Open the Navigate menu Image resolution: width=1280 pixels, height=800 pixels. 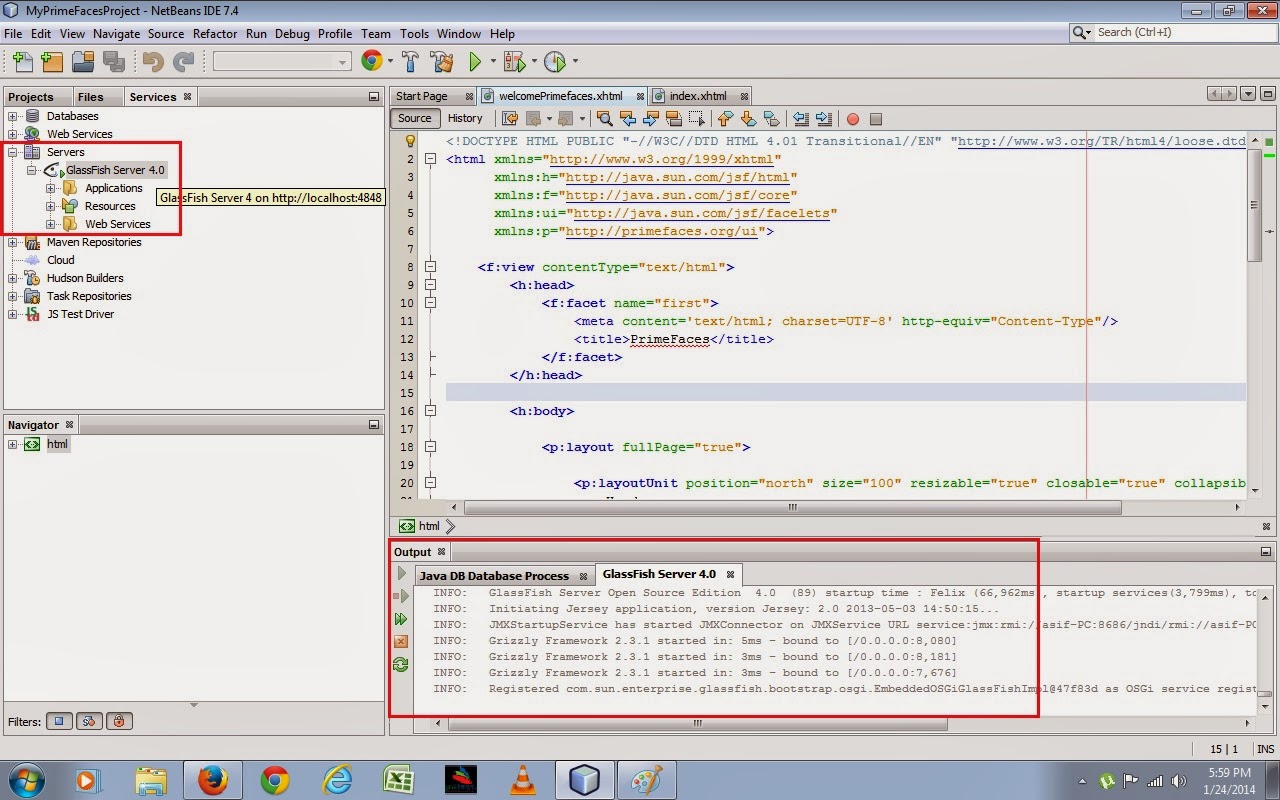click(x=116, y=33)
